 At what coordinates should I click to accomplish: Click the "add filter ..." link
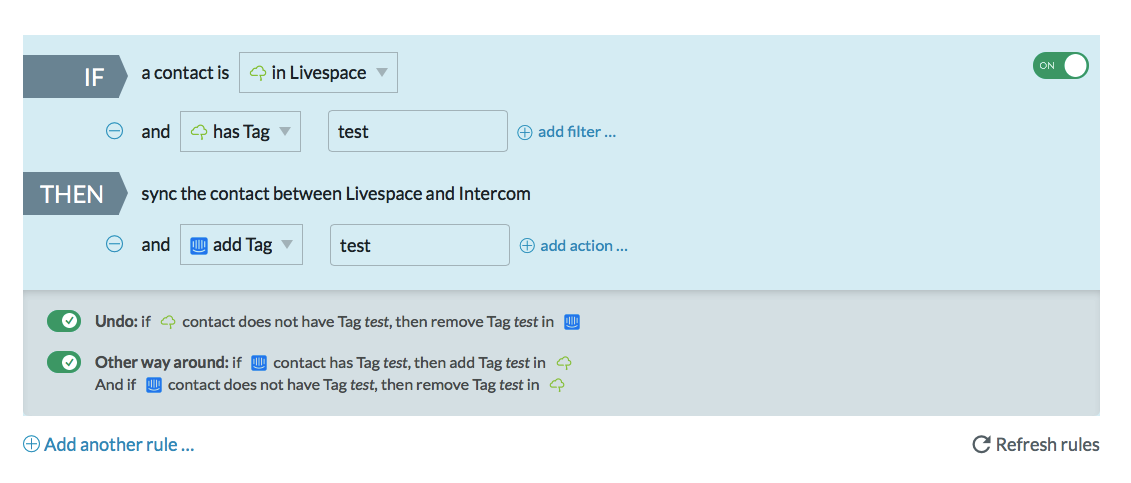[x=567, y=132]
